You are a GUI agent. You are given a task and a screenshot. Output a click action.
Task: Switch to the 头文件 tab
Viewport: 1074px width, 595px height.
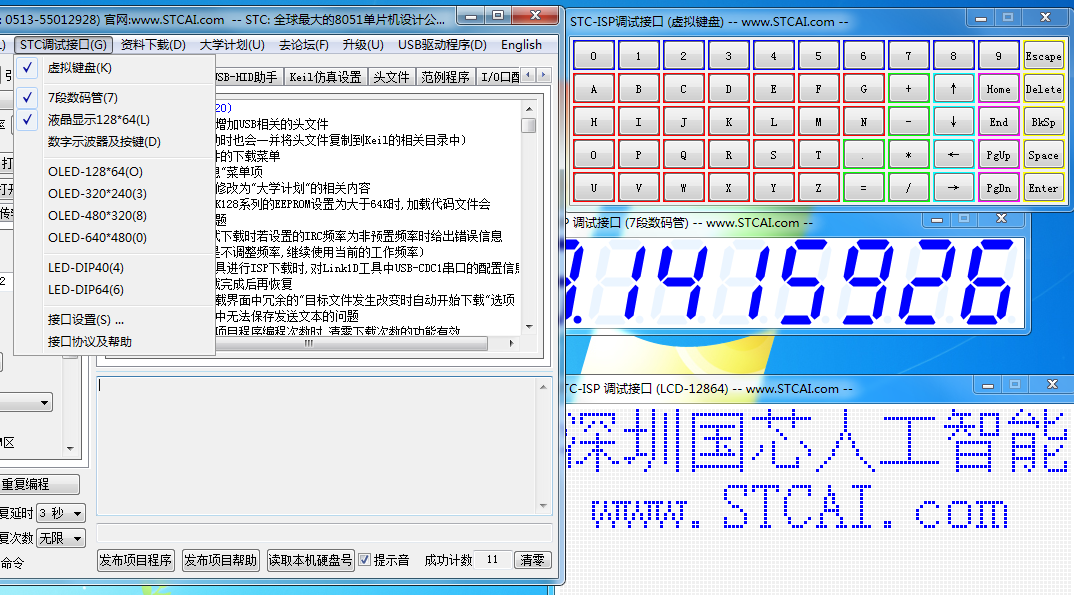point(391,77)
